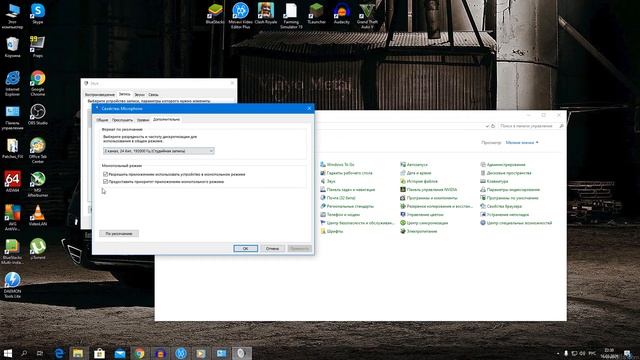Open Movavi Video Editor Plus shortcut
Image resolution: width=640 pixels, height=360 pixels.
pos(240,16)
